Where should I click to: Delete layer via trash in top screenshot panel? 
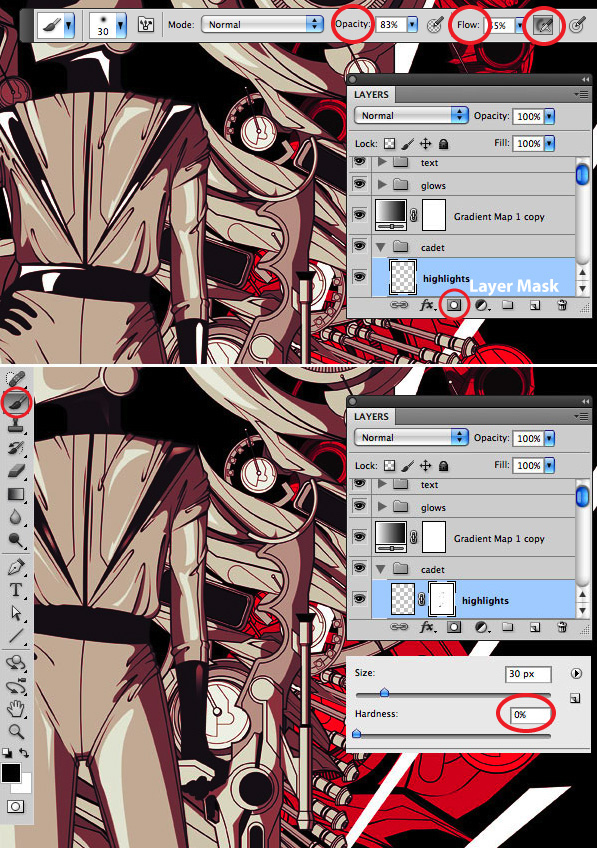click(562, 305)
